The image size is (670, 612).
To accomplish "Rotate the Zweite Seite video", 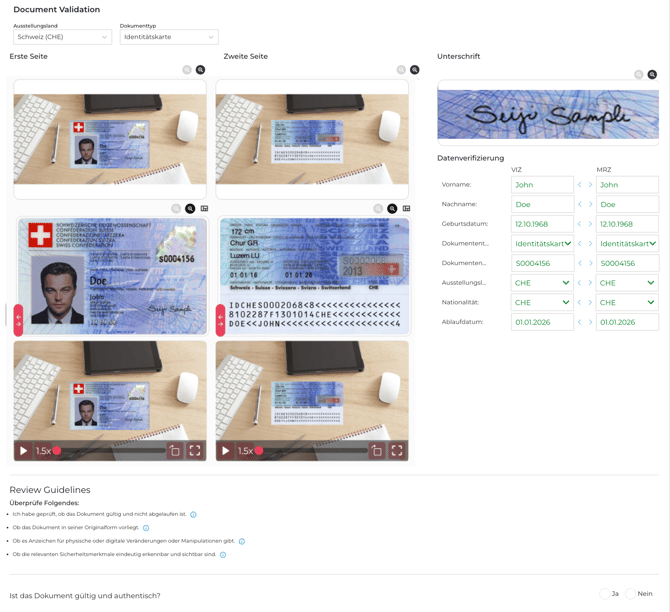I will (377, 450).
